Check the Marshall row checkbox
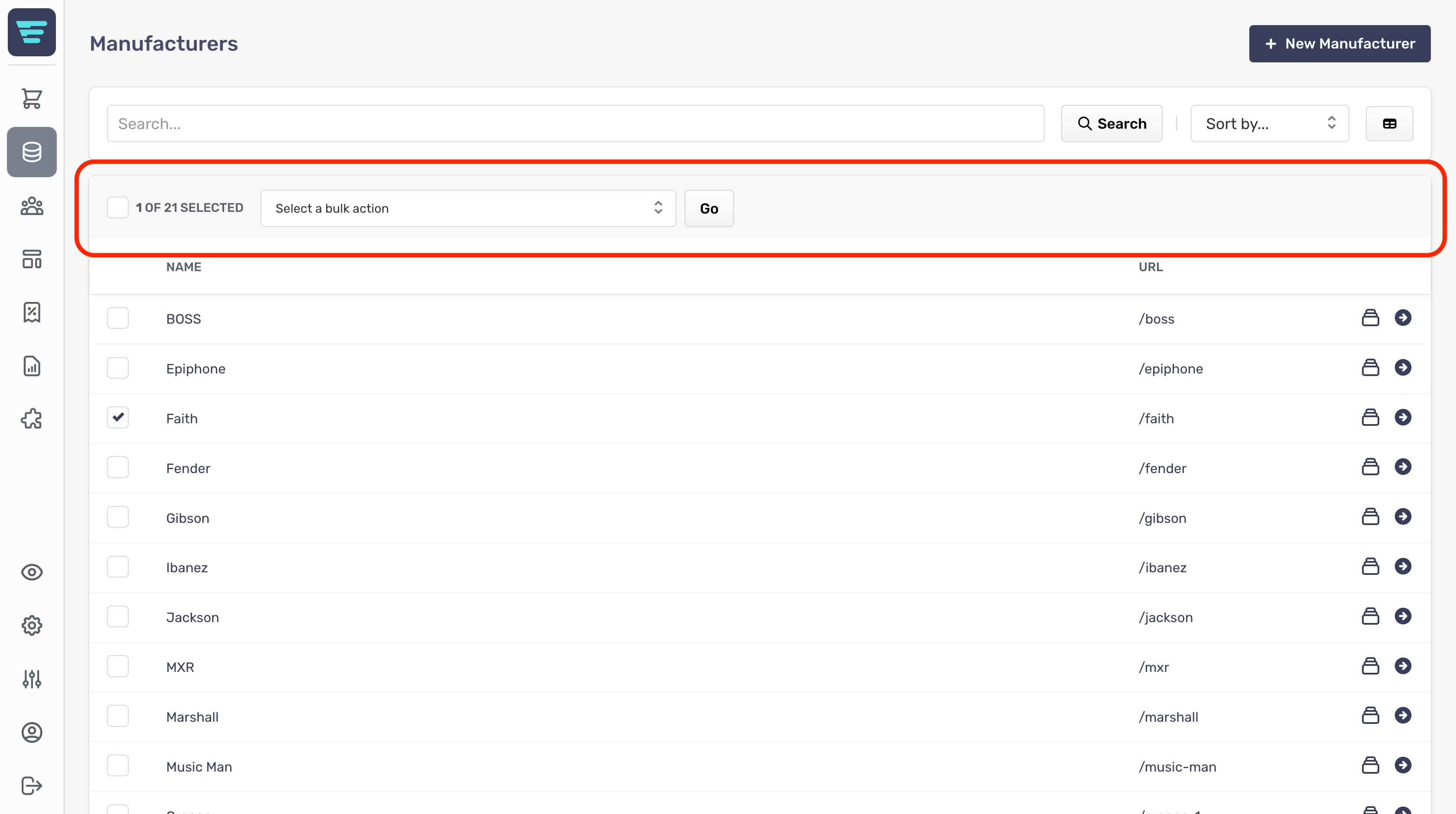Viewport: 1456px width, 814px height. tap(117, 716)
